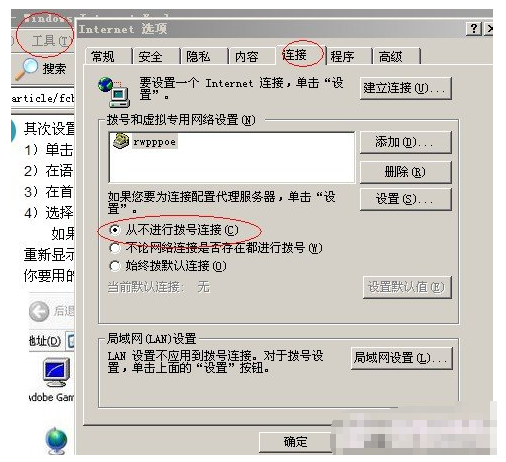This screenshot has height=462, width=506.
Task: Open the Adobe Gamma monitor icon
Action: point(57,372)
